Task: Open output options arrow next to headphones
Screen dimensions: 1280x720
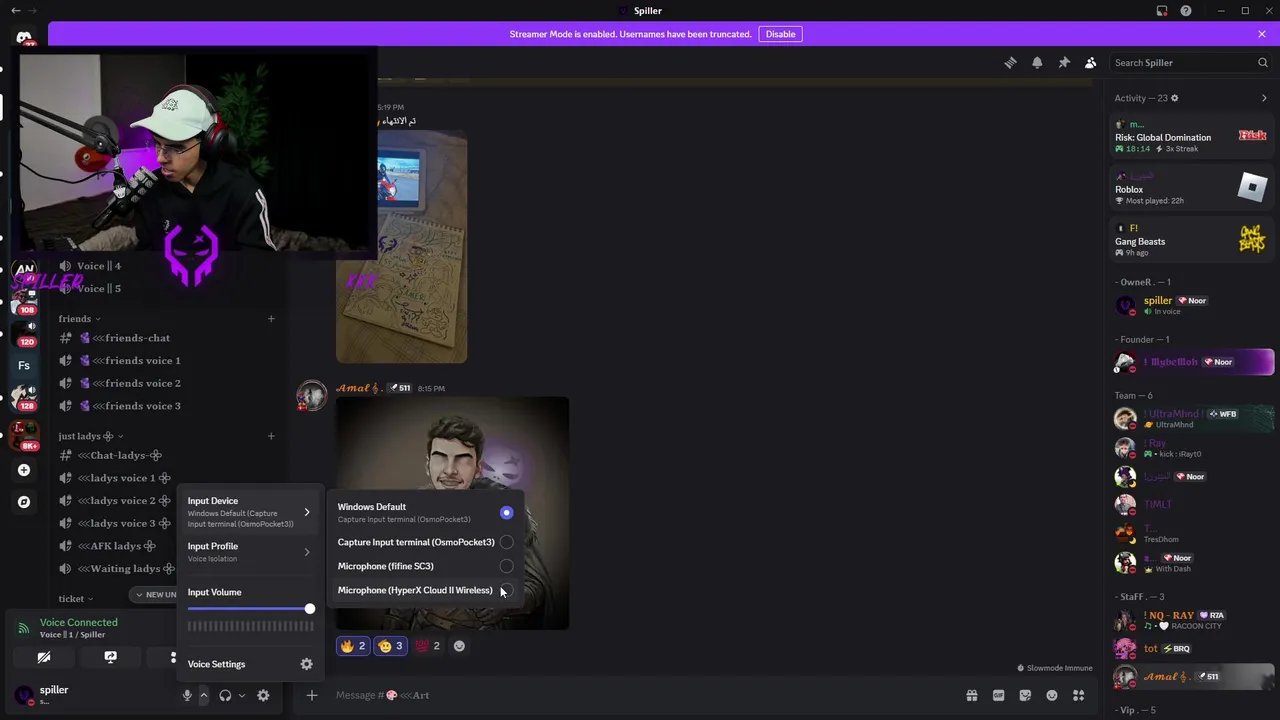Action: 242,695
